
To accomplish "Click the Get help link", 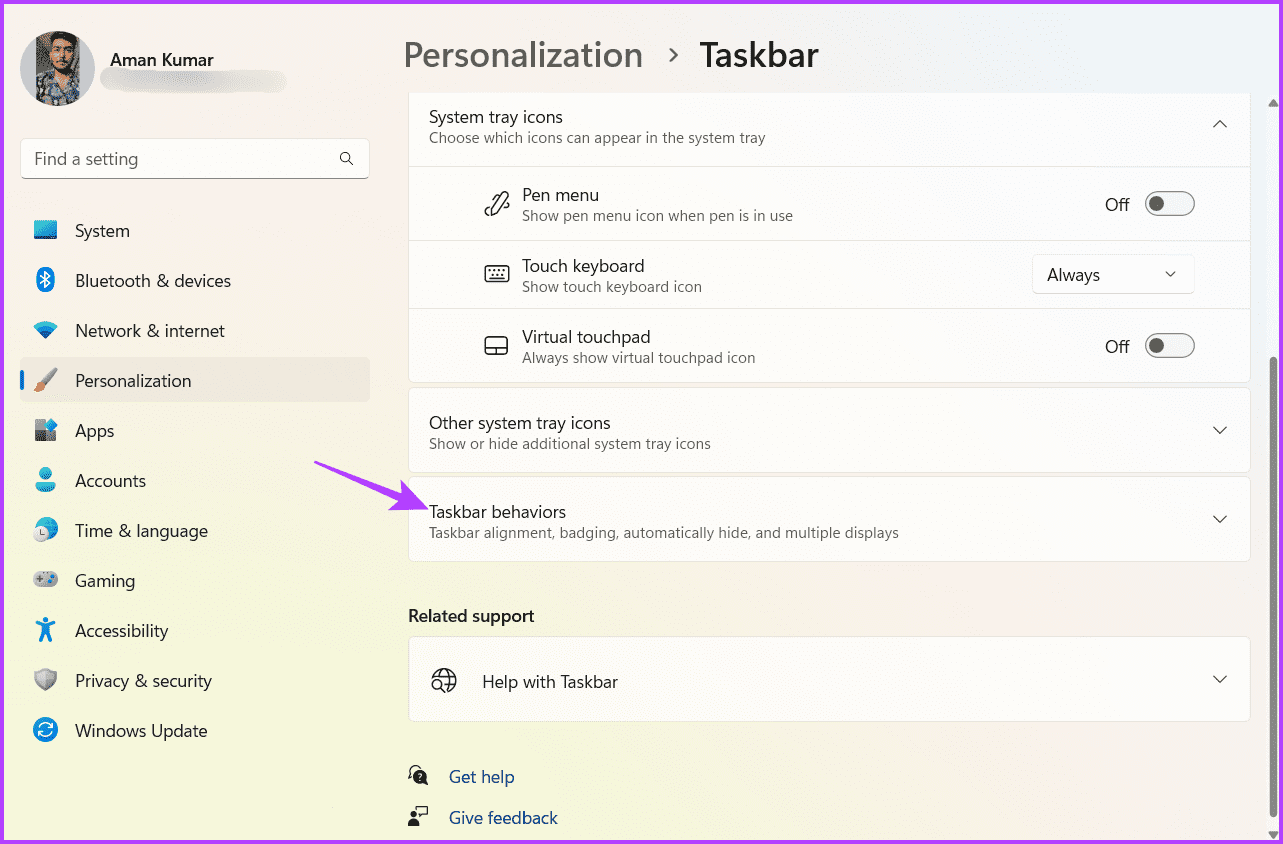I will (481, 777).
